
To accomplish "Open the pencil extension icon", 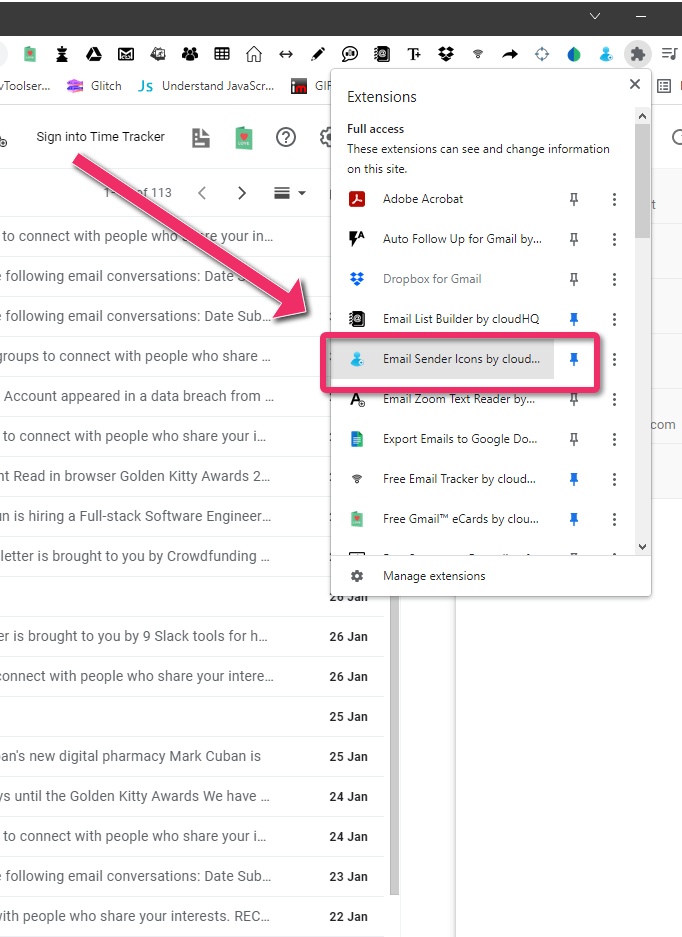I will click(318, 54).
